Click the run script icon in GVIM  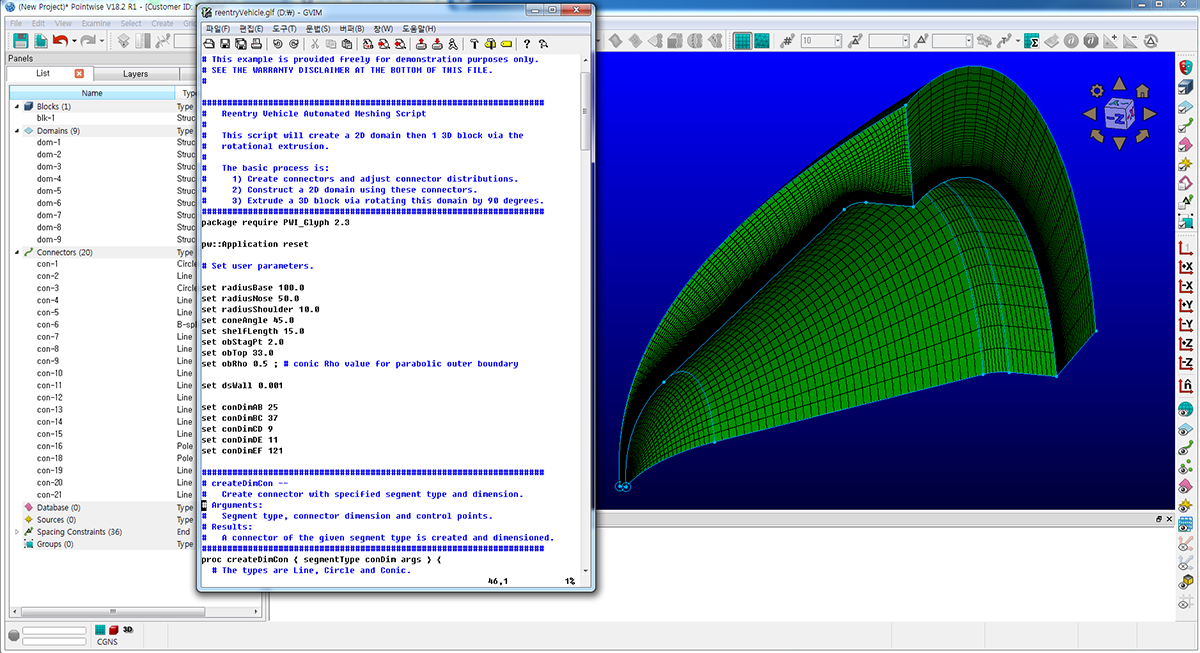coord(453,44)
